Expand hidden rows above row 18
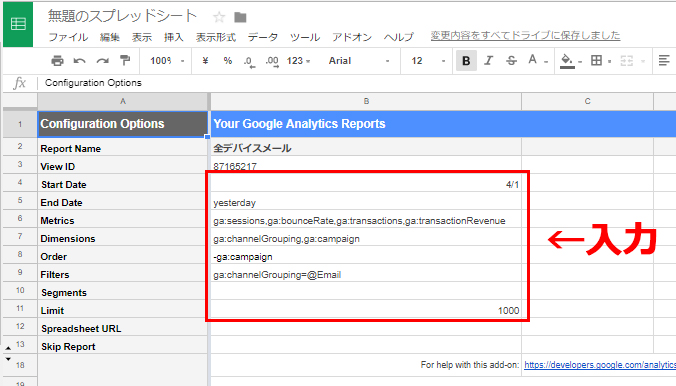The image size is (676, 386). (8, 359)
